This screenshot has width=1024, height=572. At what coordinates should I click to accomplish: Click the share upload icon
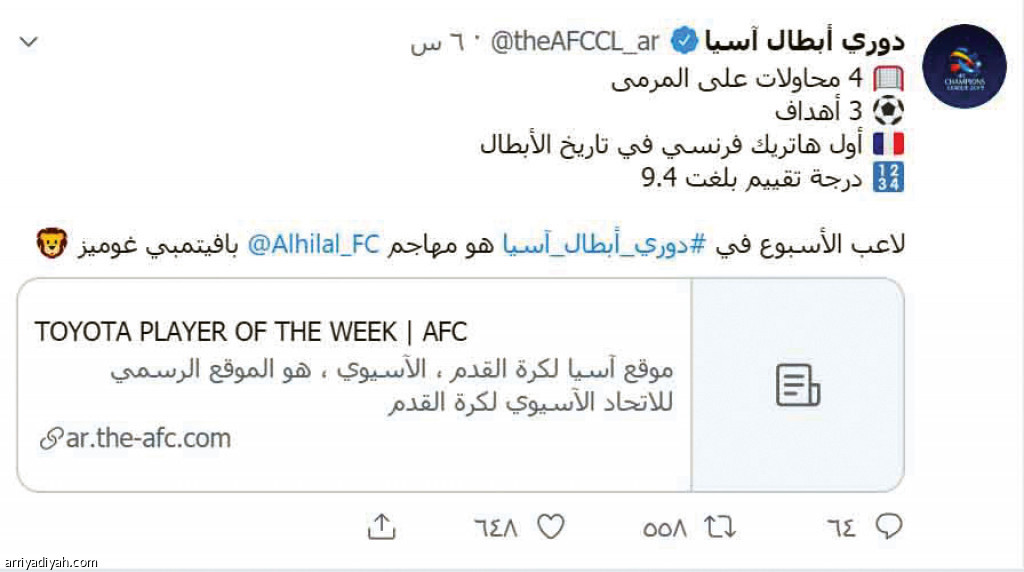[382, 526]
